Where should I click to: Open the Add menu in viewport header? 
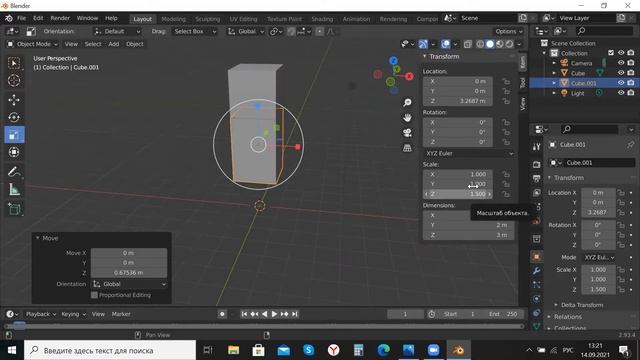[113, 44]
